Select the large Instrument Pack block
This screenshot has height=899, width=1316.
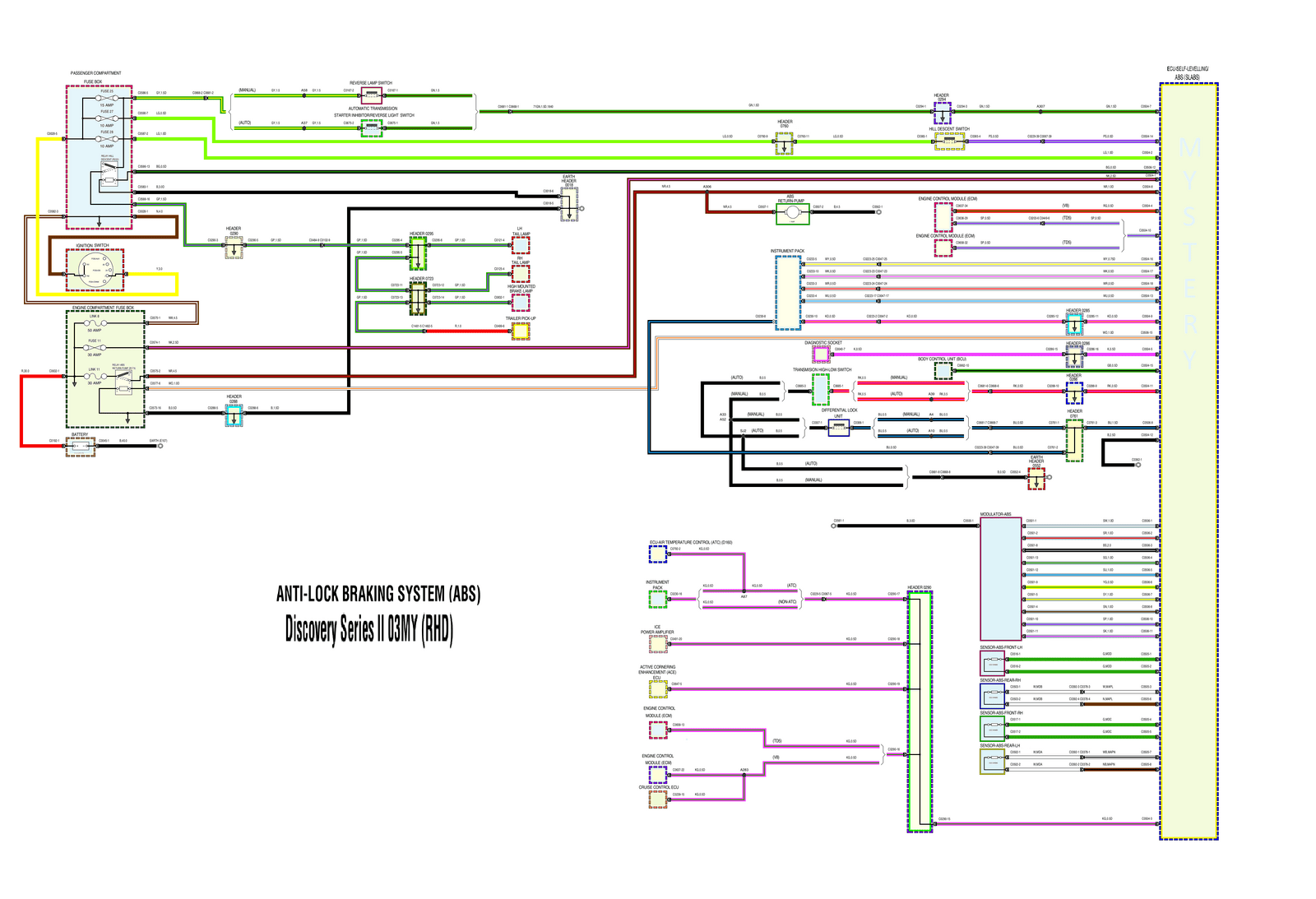[788, 293]
